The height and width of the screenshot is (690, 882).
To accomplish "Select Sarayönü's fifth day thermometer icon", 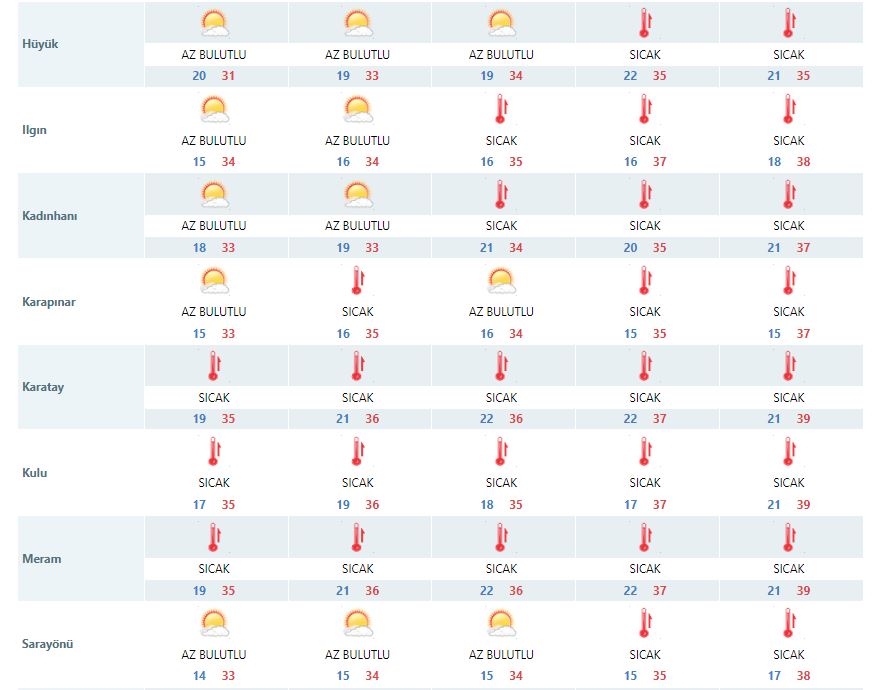I will coord(788,624).
